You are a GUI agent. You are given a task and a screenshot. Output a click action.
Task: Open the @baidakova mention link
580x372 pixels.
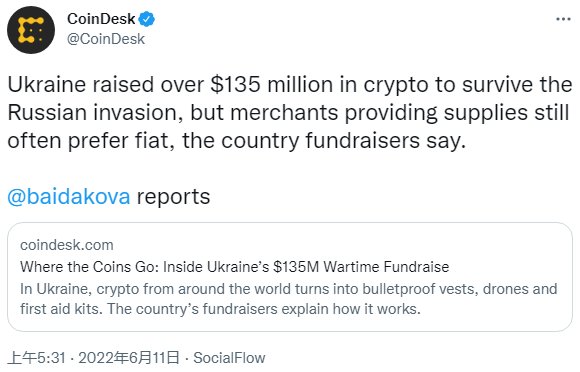[x=69, y=196]
